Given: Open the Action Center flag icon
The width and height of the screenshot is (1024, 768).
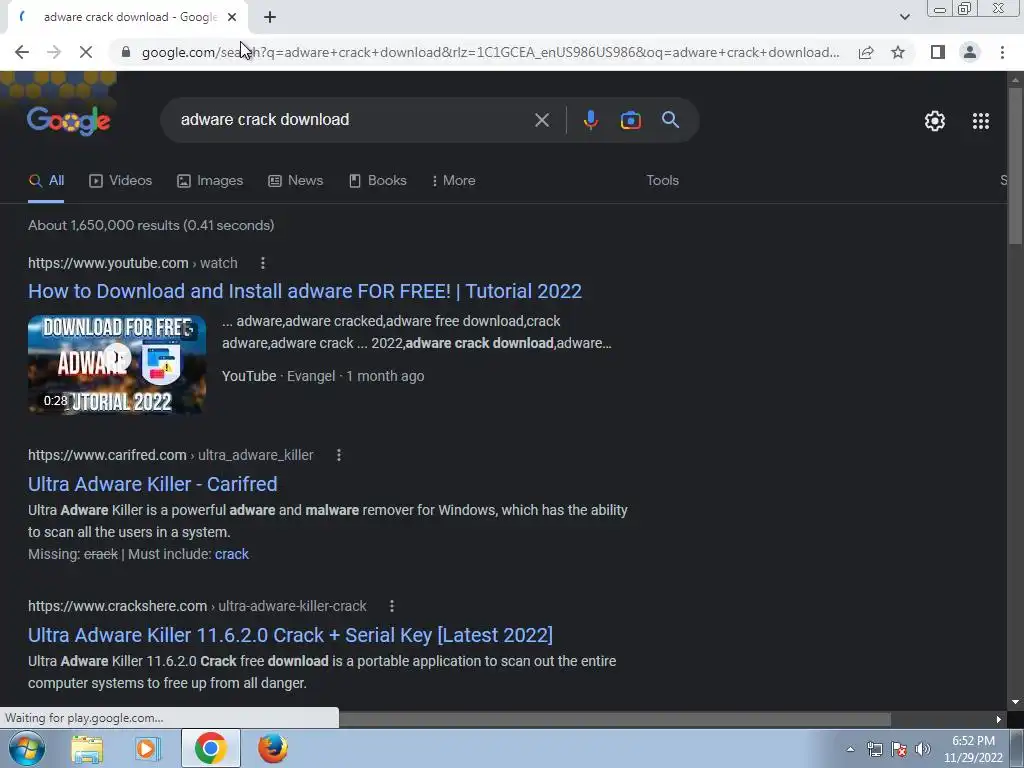Looking at the screenshot, I should [899, 749].
